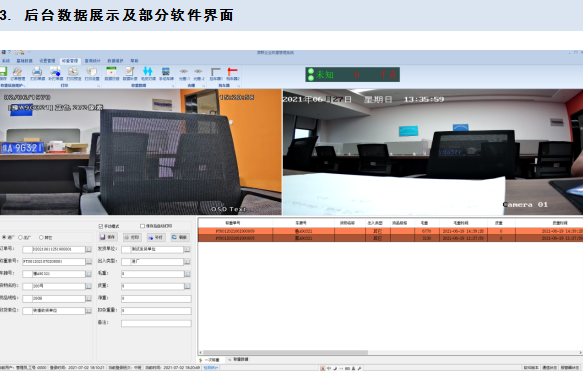Open lookup button beside 发货单位 field
Viewport: 583px width, 371px height.
pyautogui.click(x=187, y=249)
